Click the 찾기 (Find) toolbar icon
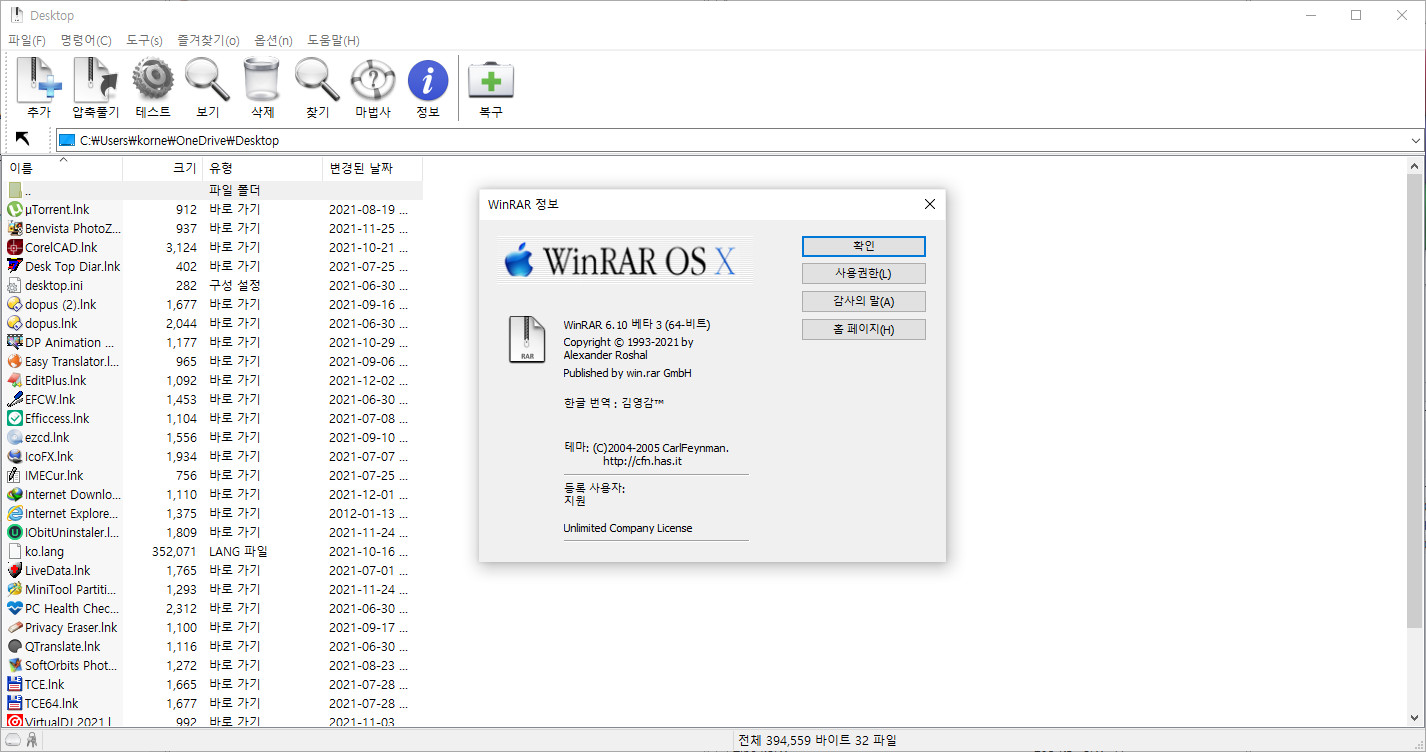This screenshot has width=1426, height=752. (x=317, y=80)
